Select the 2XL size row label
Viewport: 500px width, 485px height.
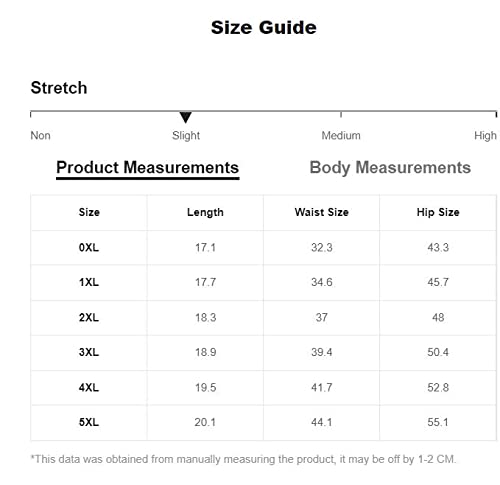[x=89, y=317]
